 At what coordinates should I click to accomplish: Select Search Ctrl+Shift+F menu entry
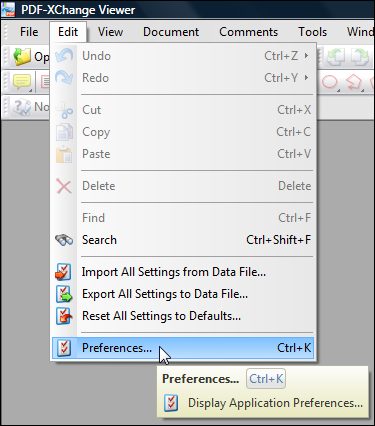click(x=183, y=240)
